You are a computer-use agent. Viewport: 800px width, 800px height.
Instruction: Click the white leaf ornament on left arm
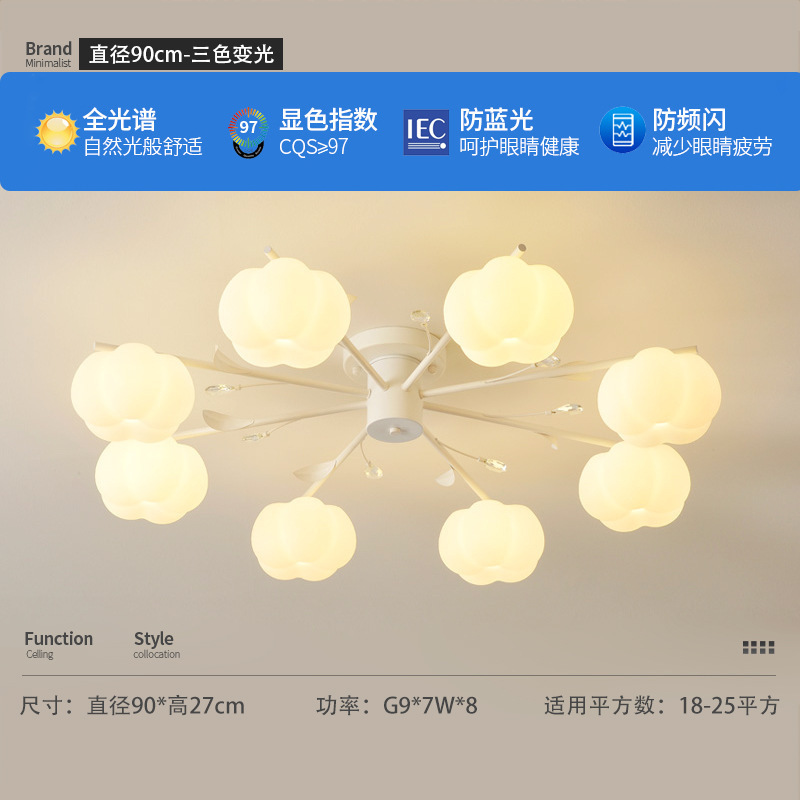227,420
